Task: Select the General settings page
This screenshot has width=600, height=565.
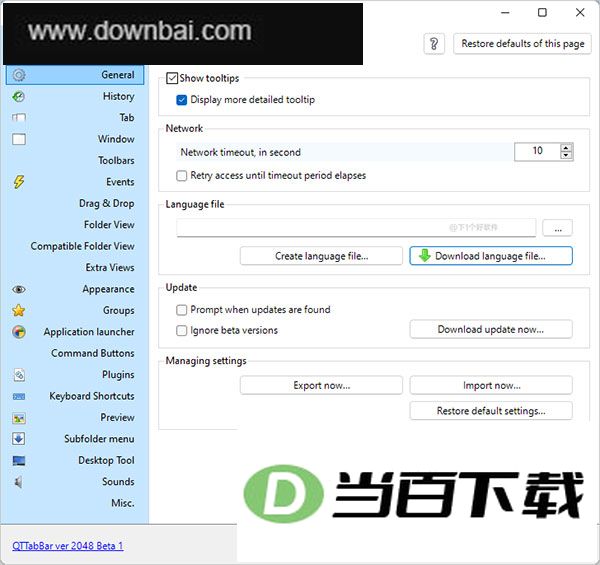Action: click(75, 75)
